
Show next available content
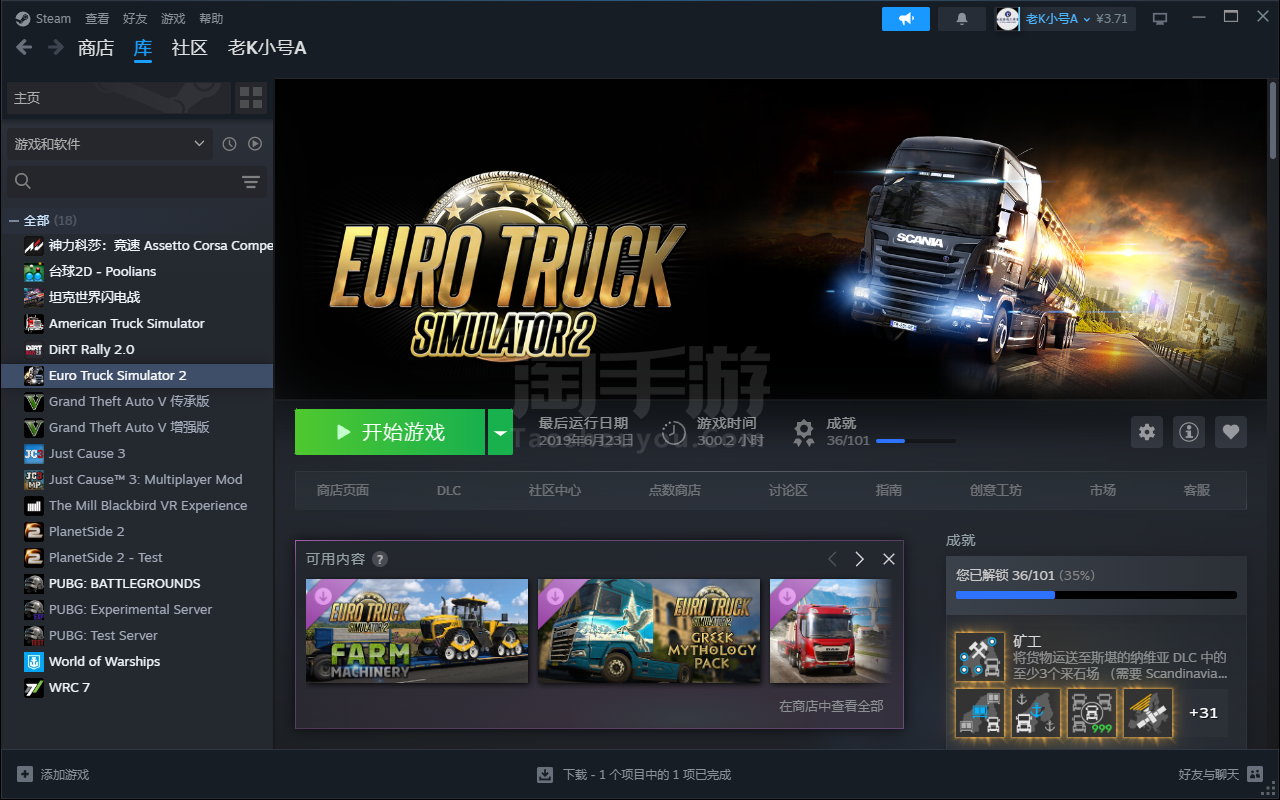click(x=859, y=559)
